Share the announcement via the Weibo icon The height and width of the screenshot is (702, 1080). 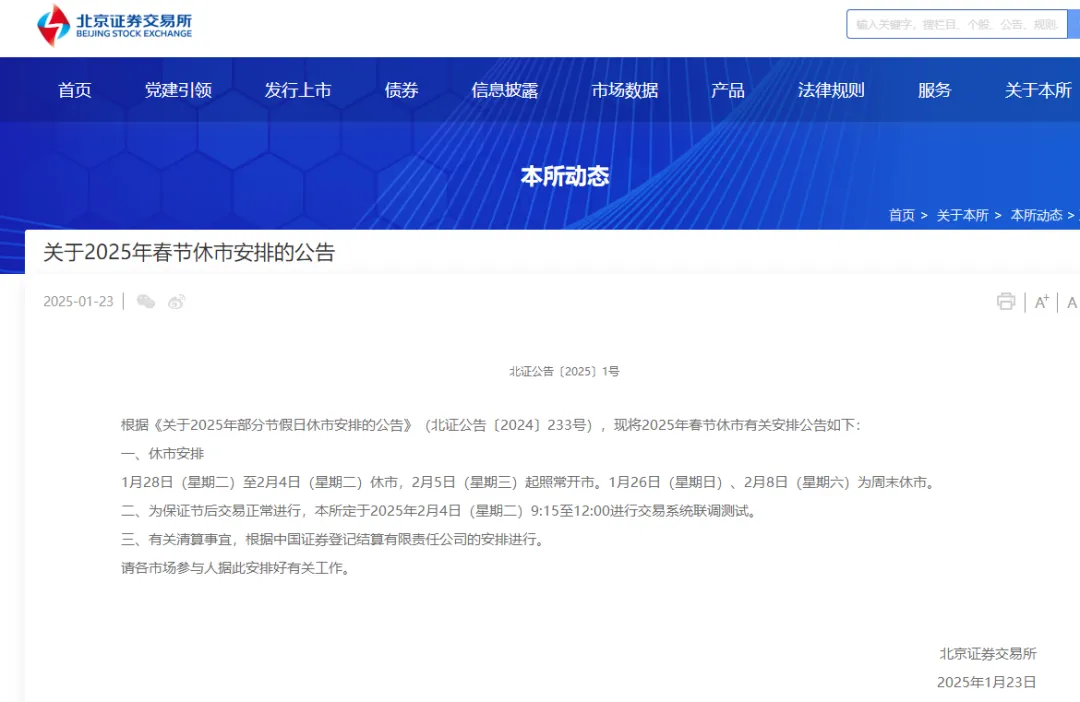(x=177, y=301)
